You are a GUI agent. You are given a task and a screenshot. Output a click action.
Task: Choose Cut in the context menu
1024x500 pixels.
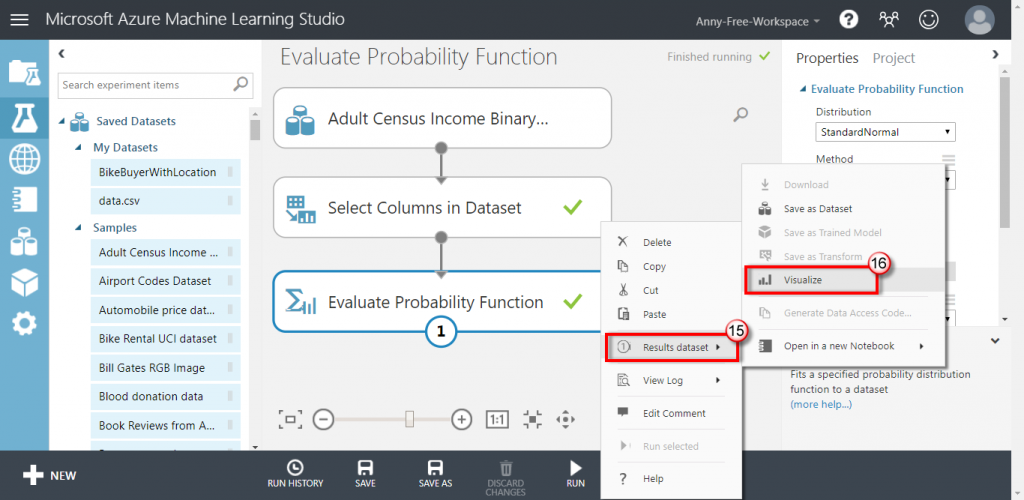[x=671, y=290]
